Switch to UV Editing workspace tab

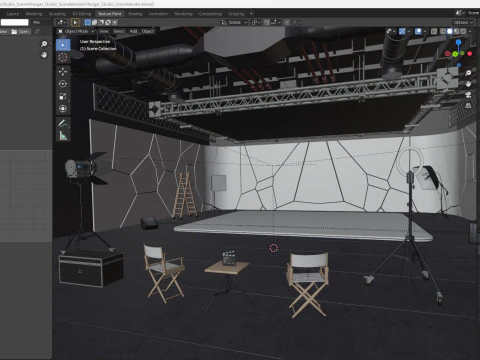[82, 14]
